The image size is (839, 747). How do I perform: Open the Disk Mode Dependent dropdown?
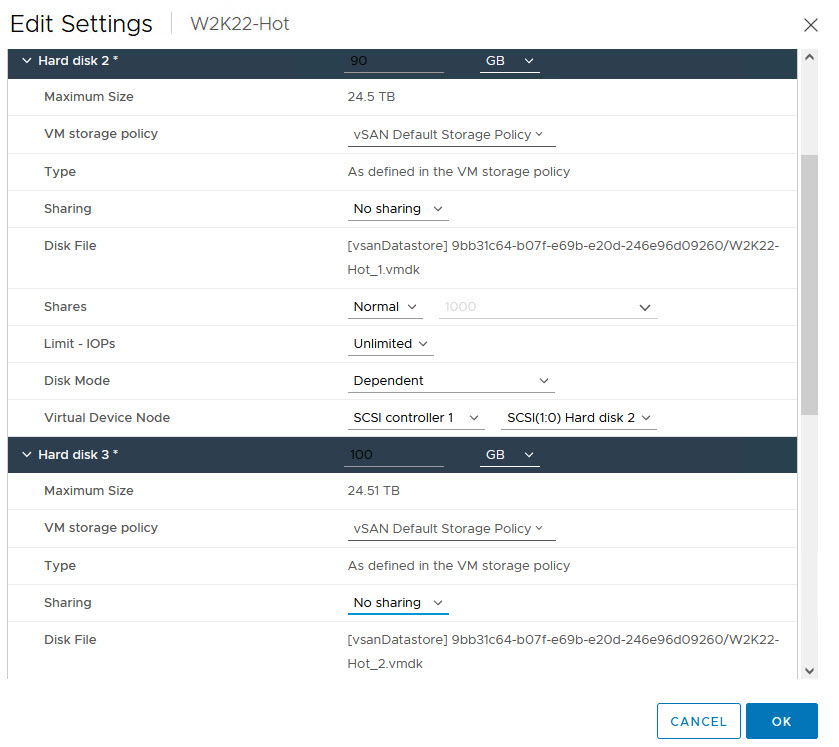pyautogui.click(x=451, y=381)
